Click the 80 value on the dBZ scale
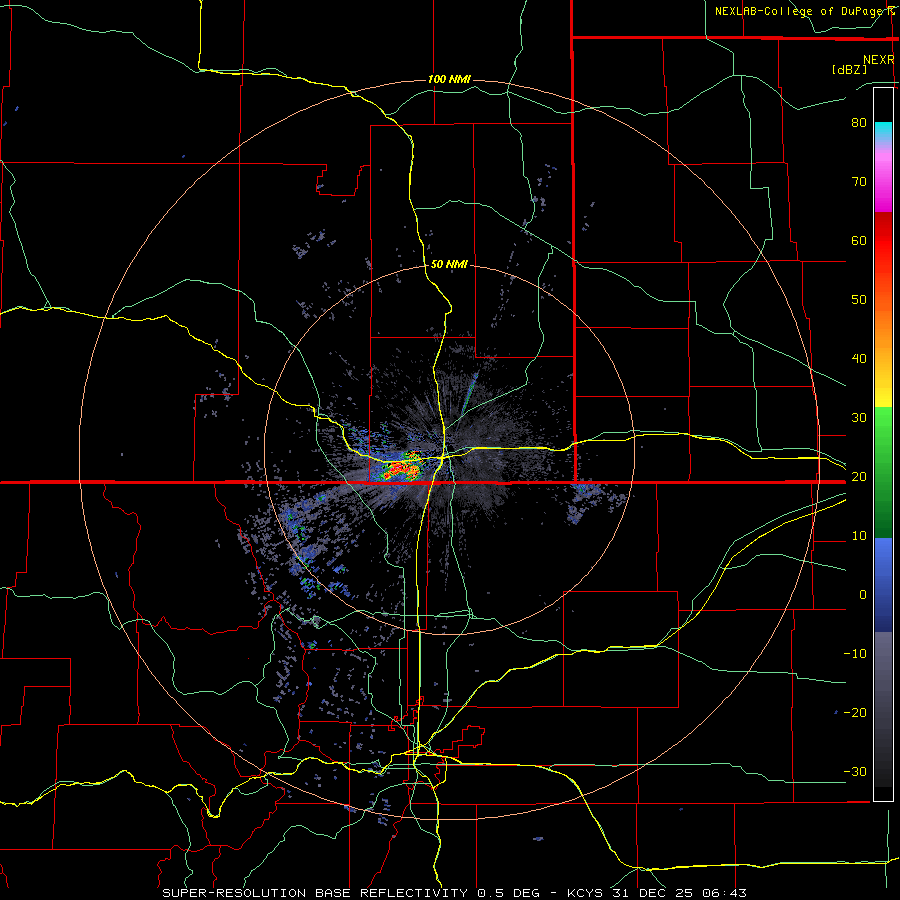Screen dimensions: 900x900 tap(859, 123)
